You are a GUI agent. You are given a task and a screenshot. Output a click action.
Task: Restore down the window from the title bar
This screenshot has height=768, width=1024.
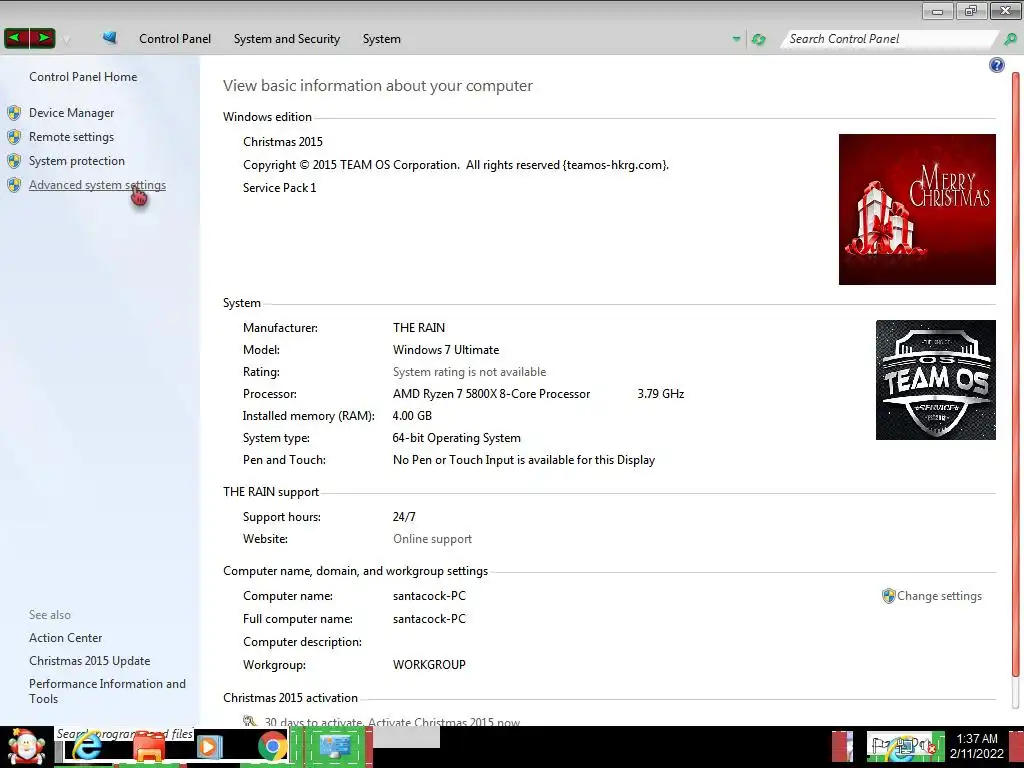(971, 10)
